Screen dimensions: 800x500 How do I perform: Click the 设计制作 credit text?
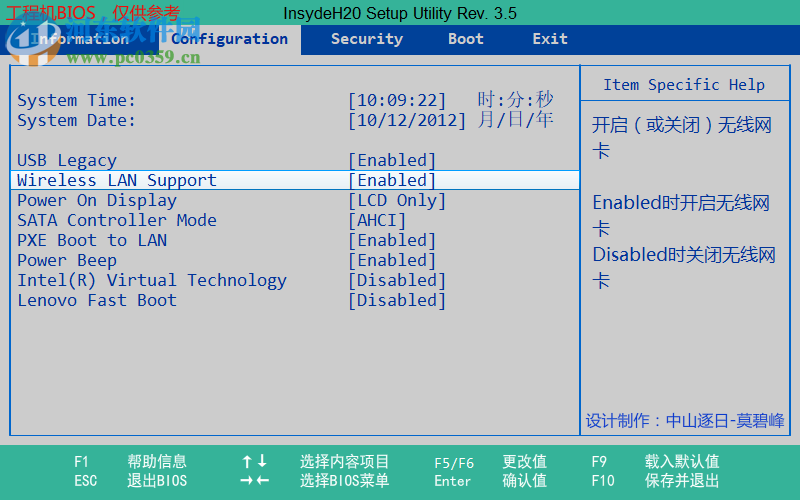pos(685,421)
